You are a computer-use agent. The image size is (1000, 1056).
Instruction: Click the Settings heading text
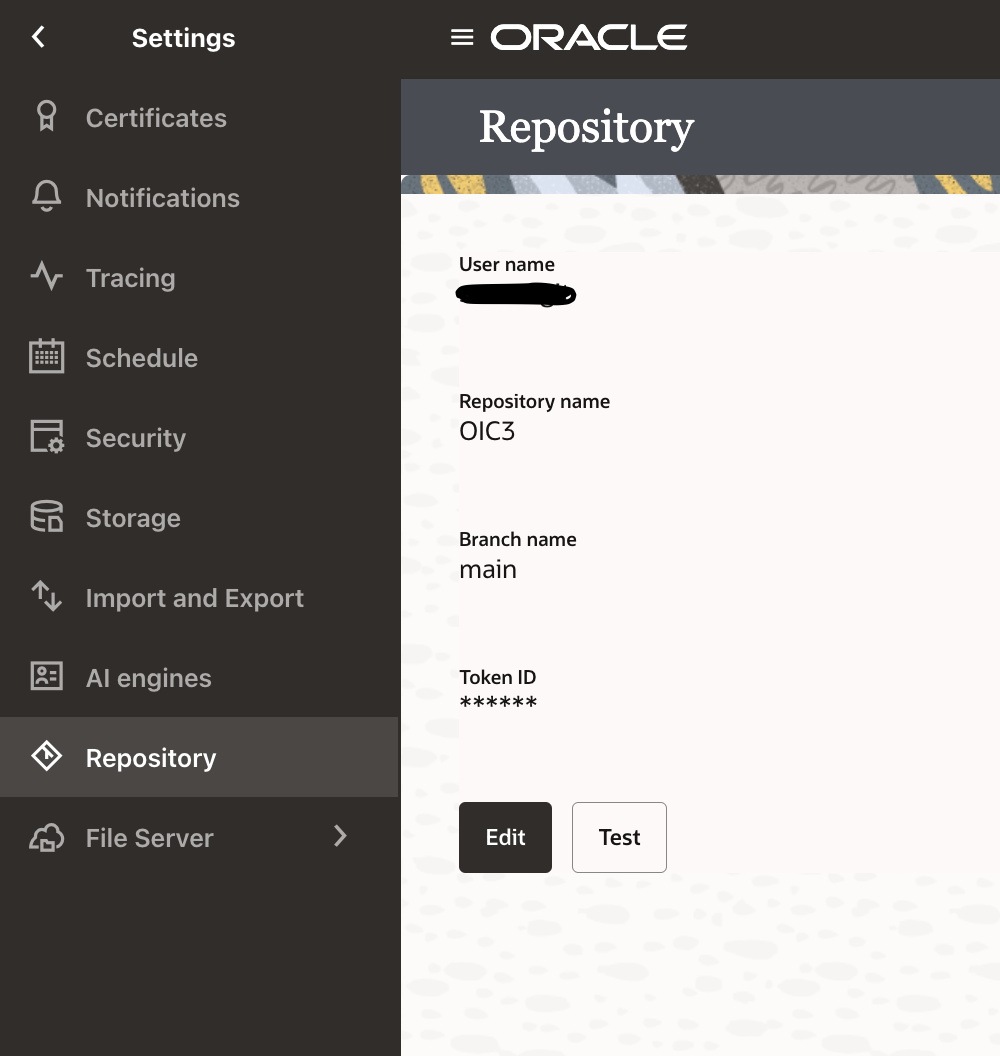click(x=183, y=38)
